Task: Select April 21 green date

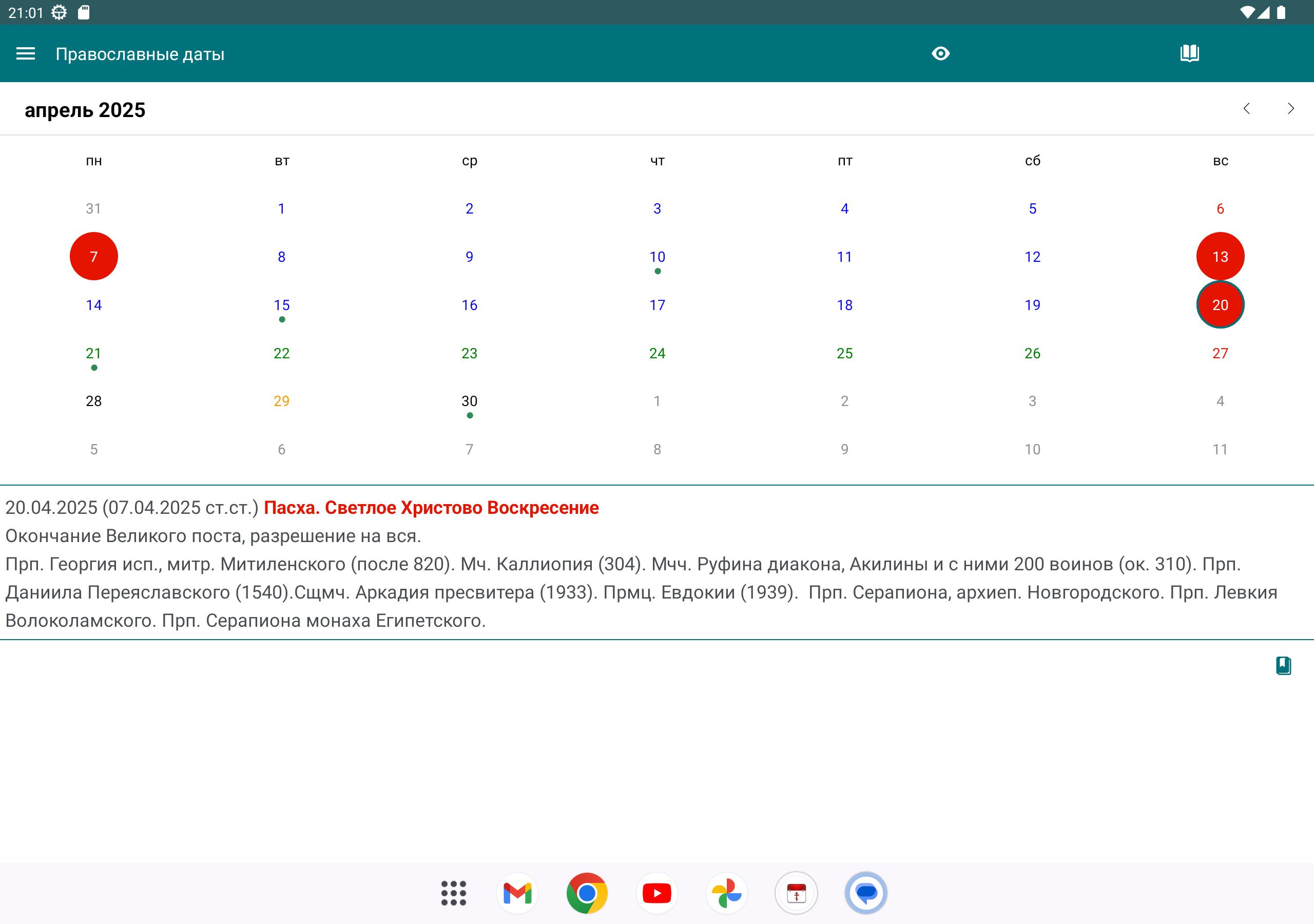Action: point(94,353)
